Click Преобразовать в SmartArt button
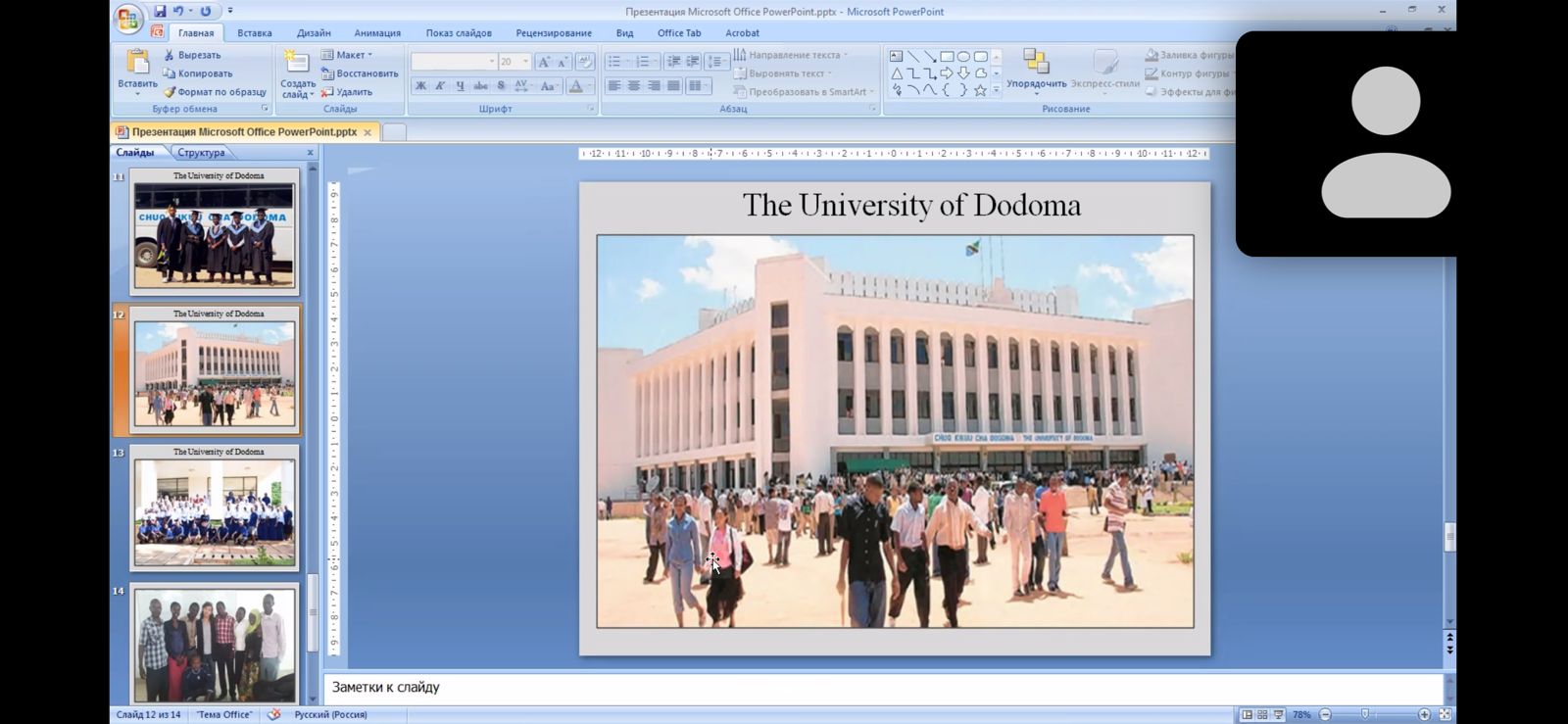This screenshot has height=724, width=1568. [x=804, y=92]
